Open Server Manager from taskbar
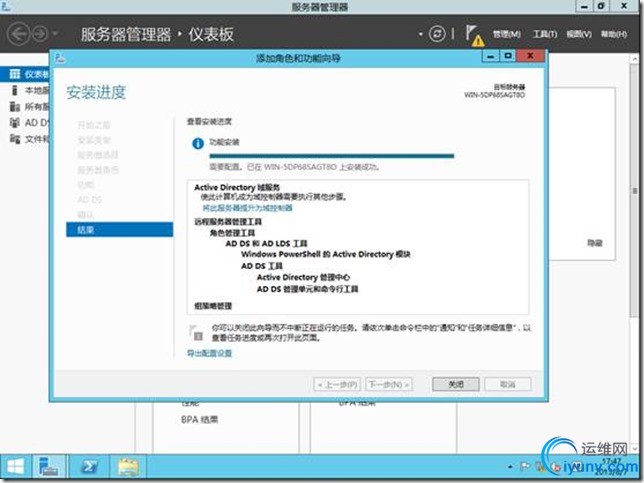644x483 pixels. pos(49,467)
